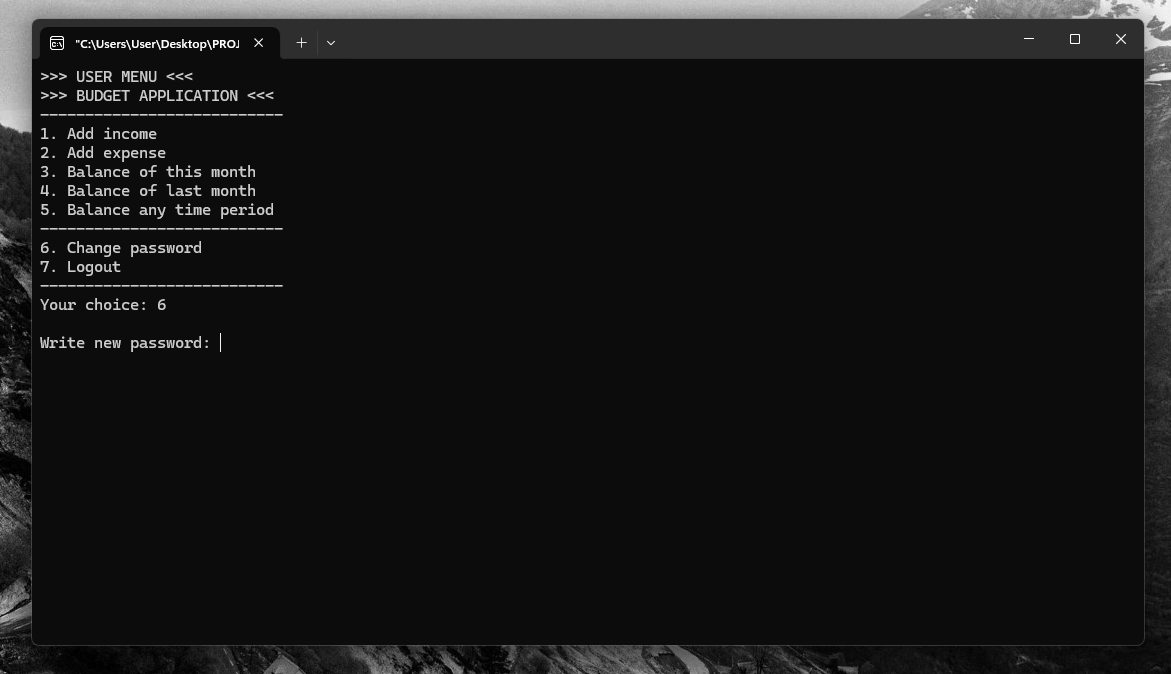Place the cursor after the 'Write new password:' prompt
Image resolution: width=1171 pixels, height=674 pixels.
(x=221, y=343)
